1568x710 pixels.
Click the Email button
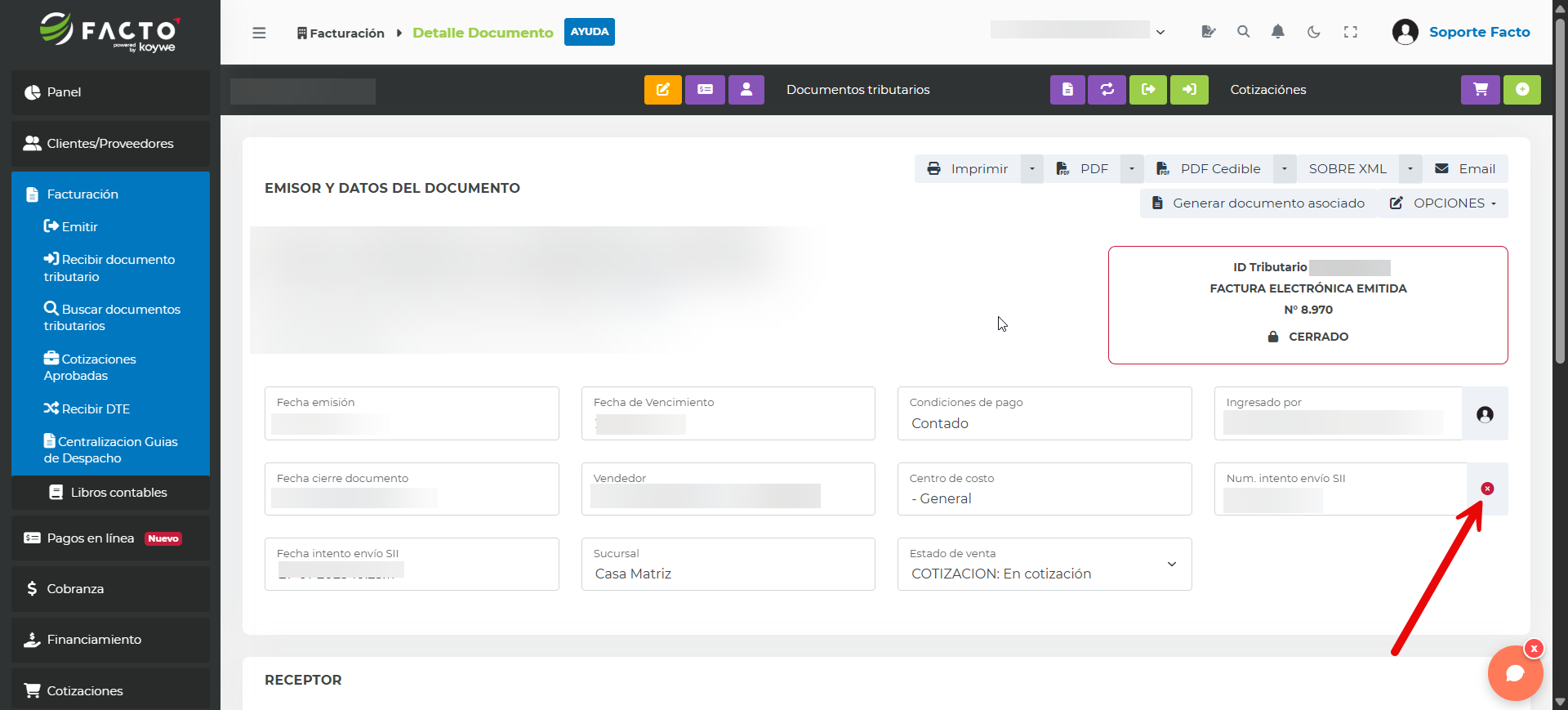[x=1465, y=169]
